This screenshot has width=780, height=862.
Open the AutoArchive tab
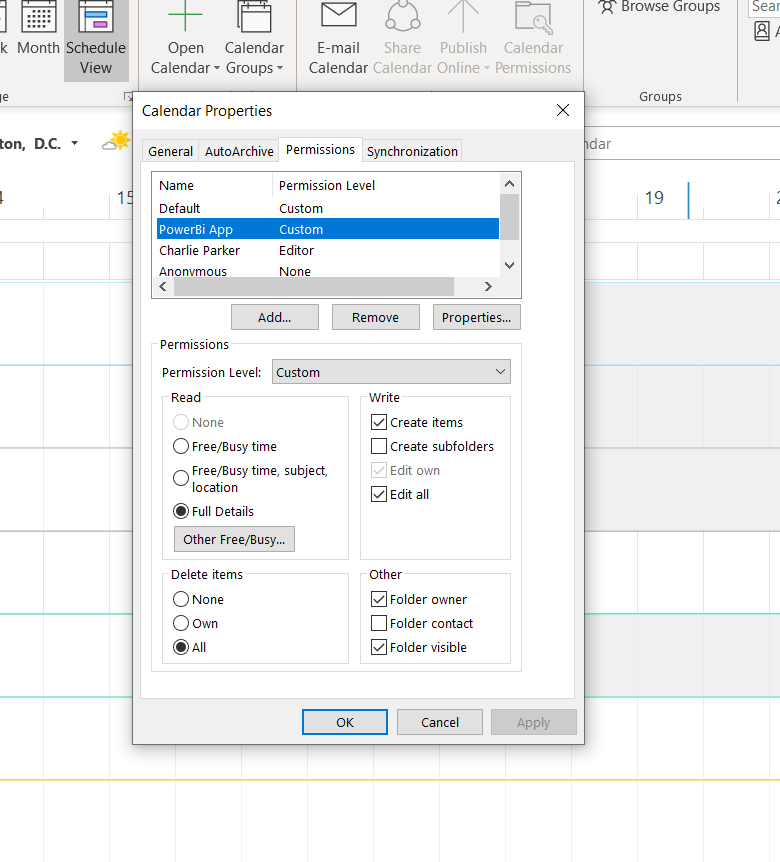coord(239,151)
